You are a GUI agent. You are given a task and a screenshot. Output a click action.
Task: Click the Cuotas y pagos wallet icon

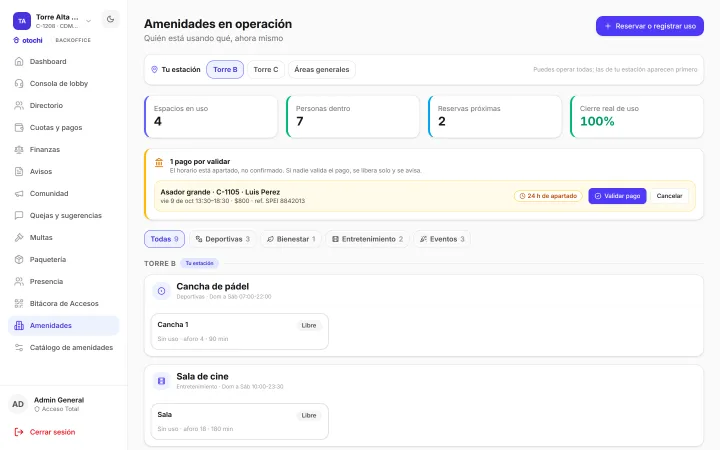click(x=19, y=128)
